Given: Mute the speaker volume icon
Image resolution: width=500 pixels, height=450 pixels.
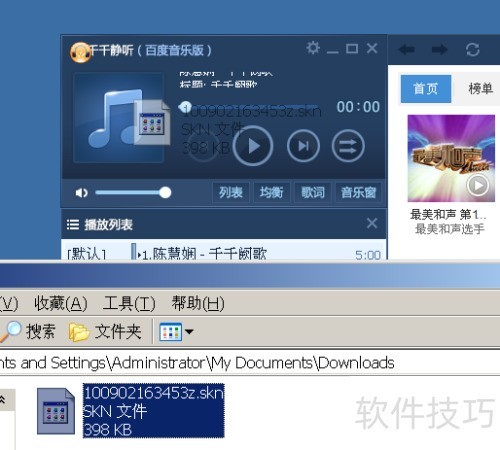Looking at the screenshot, I should pyautogui.click(x=81, y=193).
